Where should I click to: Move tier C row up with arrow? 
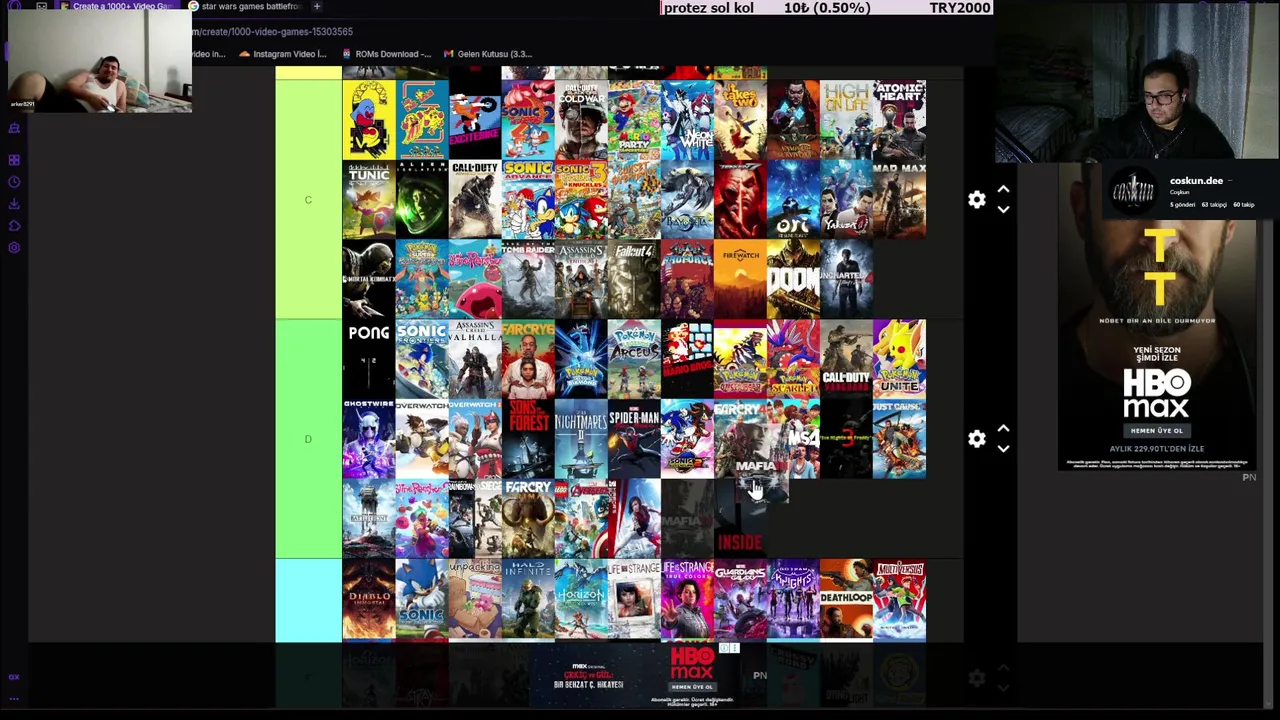point(1003,190)
